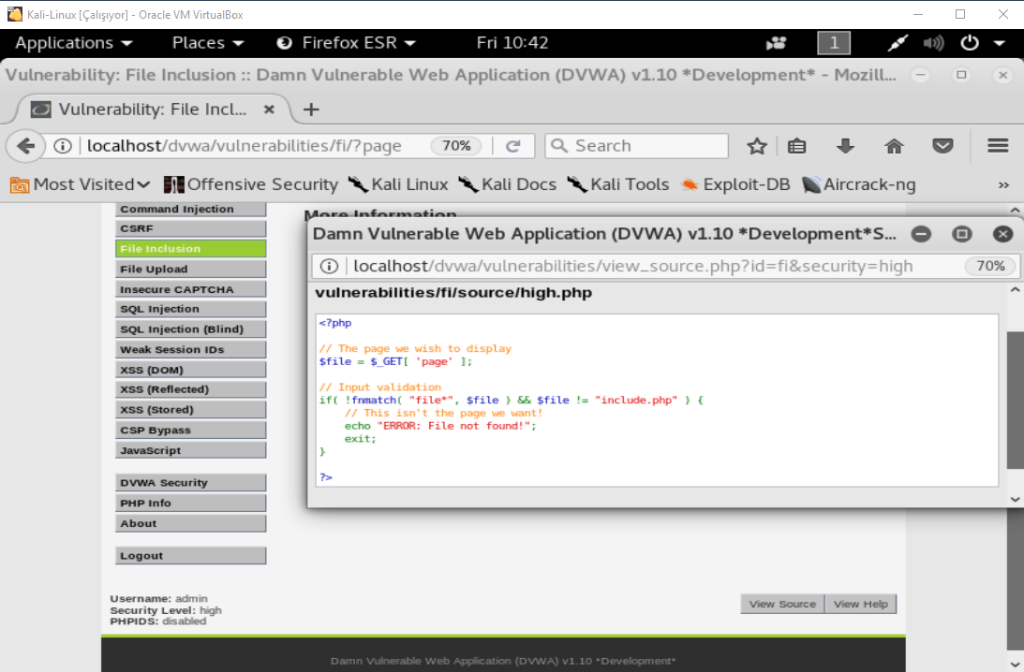This screenshot has height=672, width=1024.
Task: Open the new tab plus button
Action: click(311, 109)
